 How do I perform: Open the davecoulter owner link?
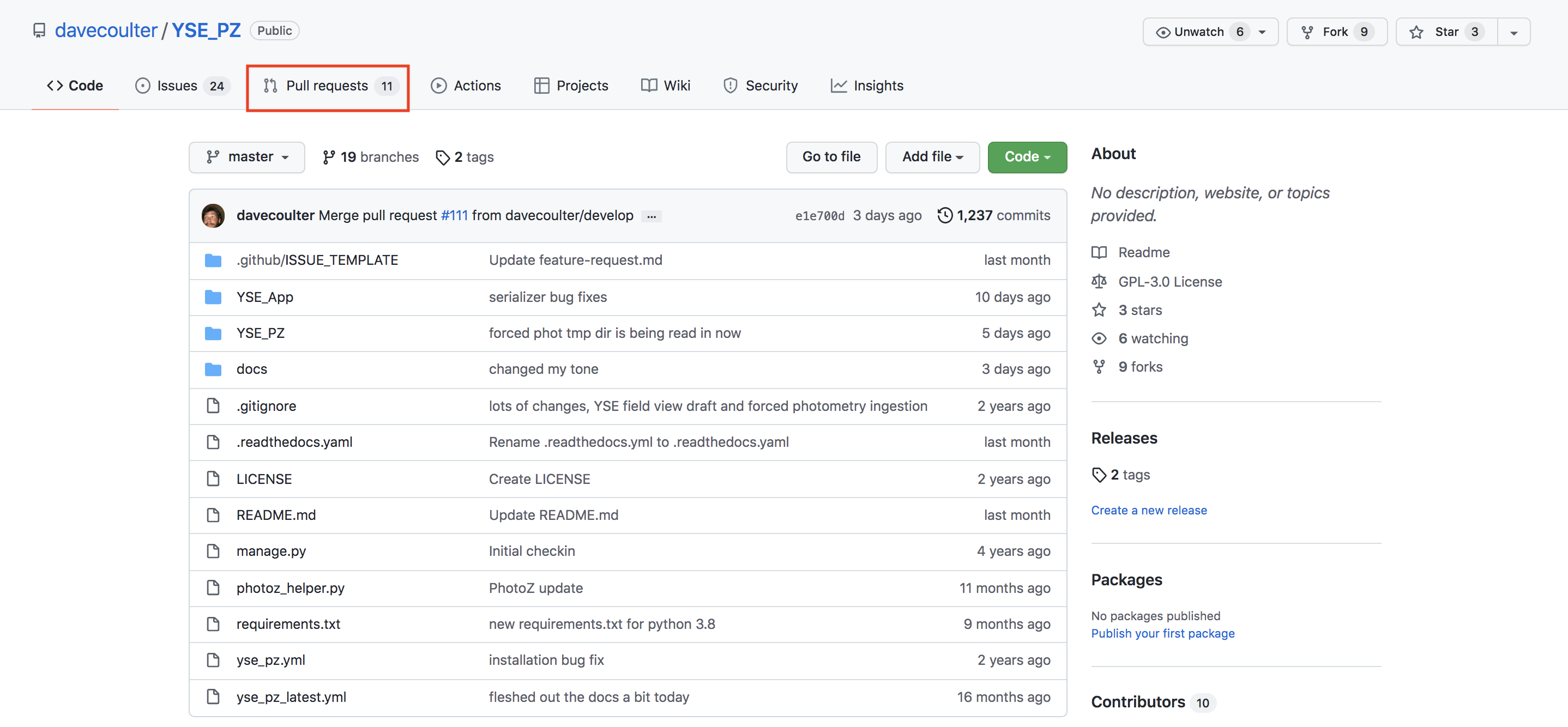click(106, 31)
